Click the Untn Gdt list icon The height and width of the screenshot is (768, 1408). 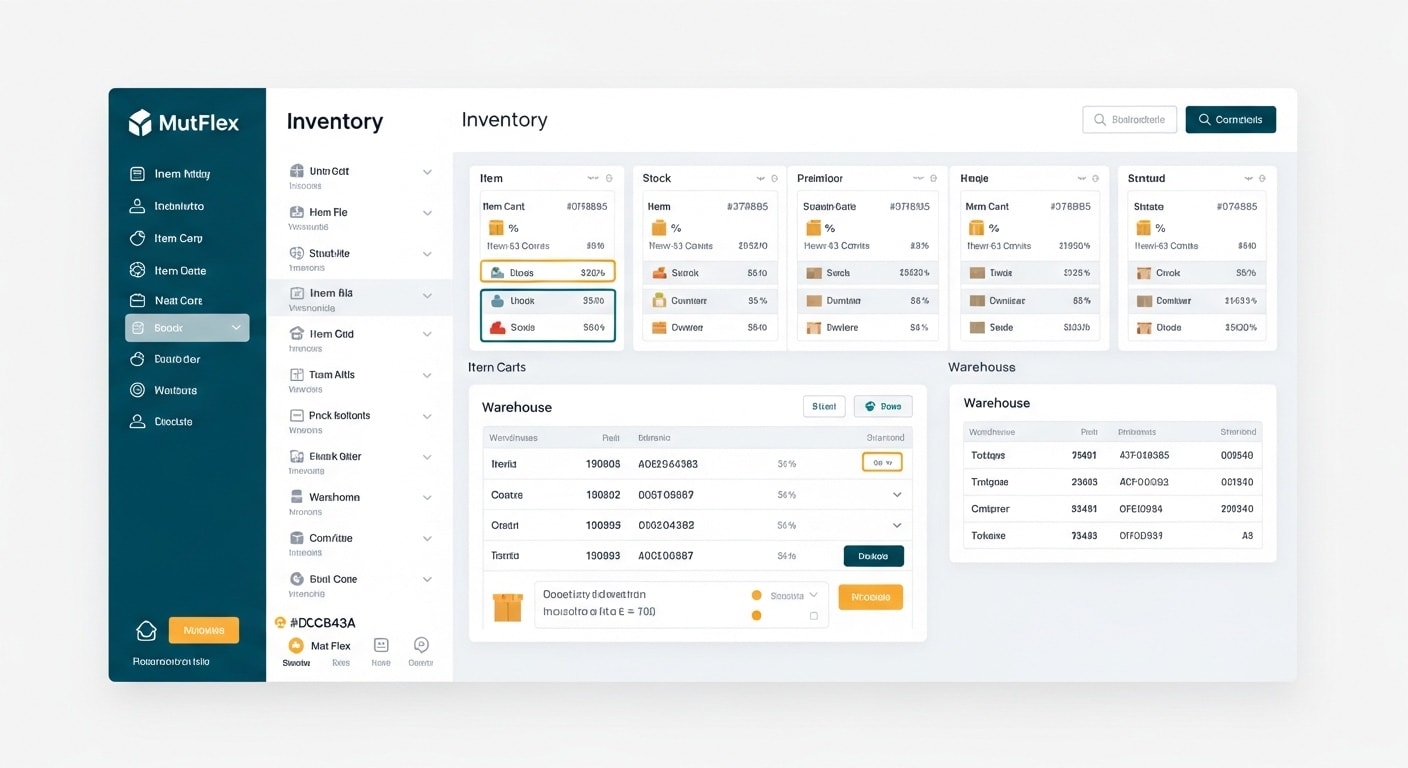click(297, 171)
